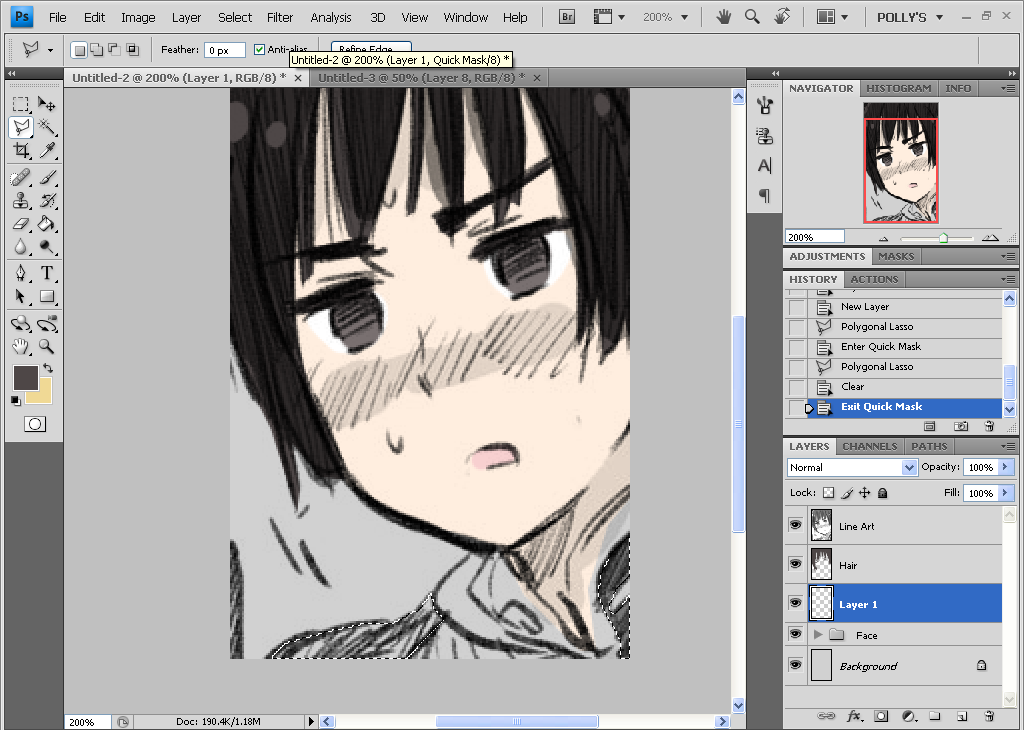This screenshot has height=730, width=1024.
Task: Open the Select menu
Action: point(234,18)
